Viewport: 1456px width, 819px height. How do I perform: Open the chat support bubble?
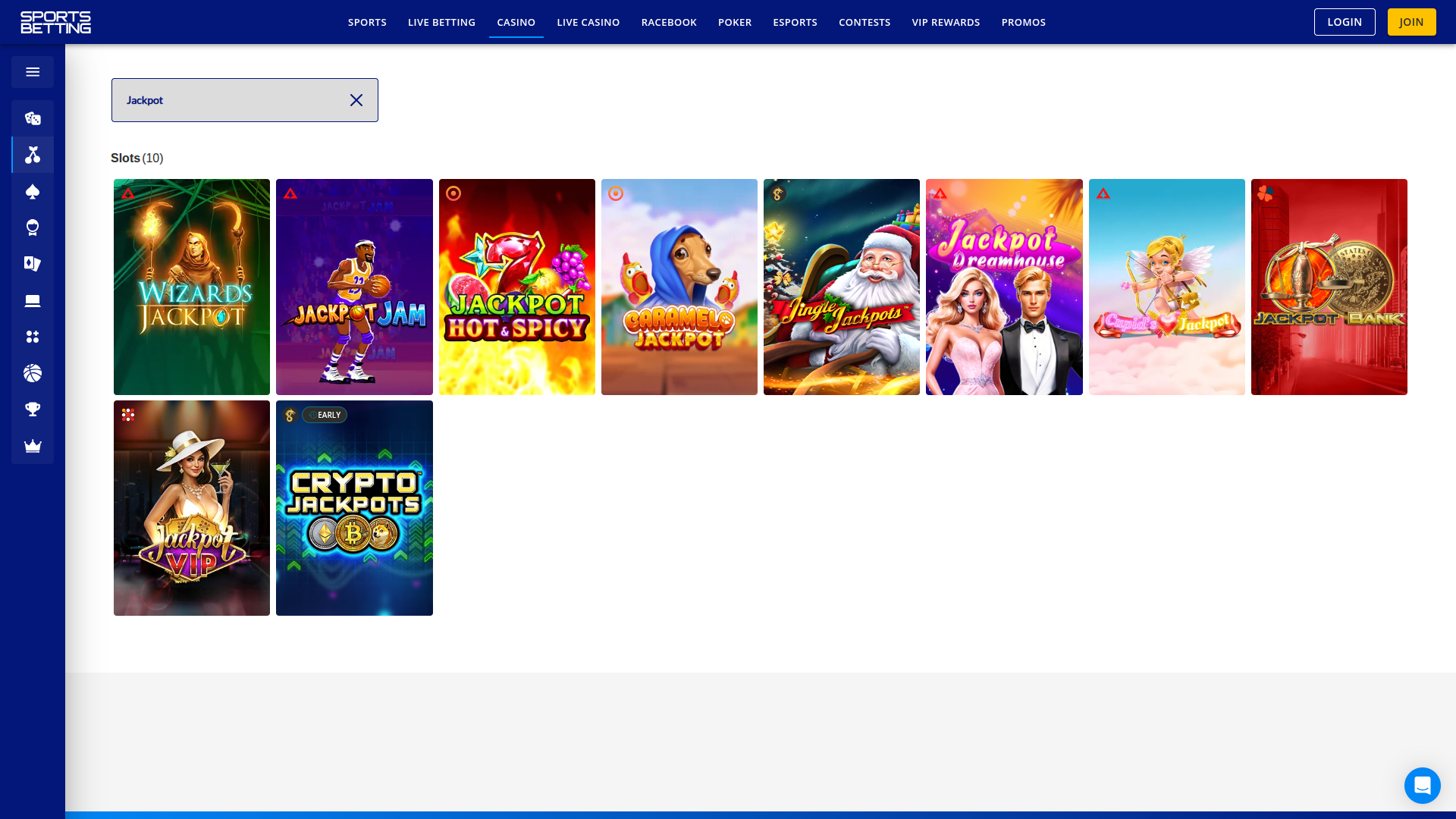1422,786
